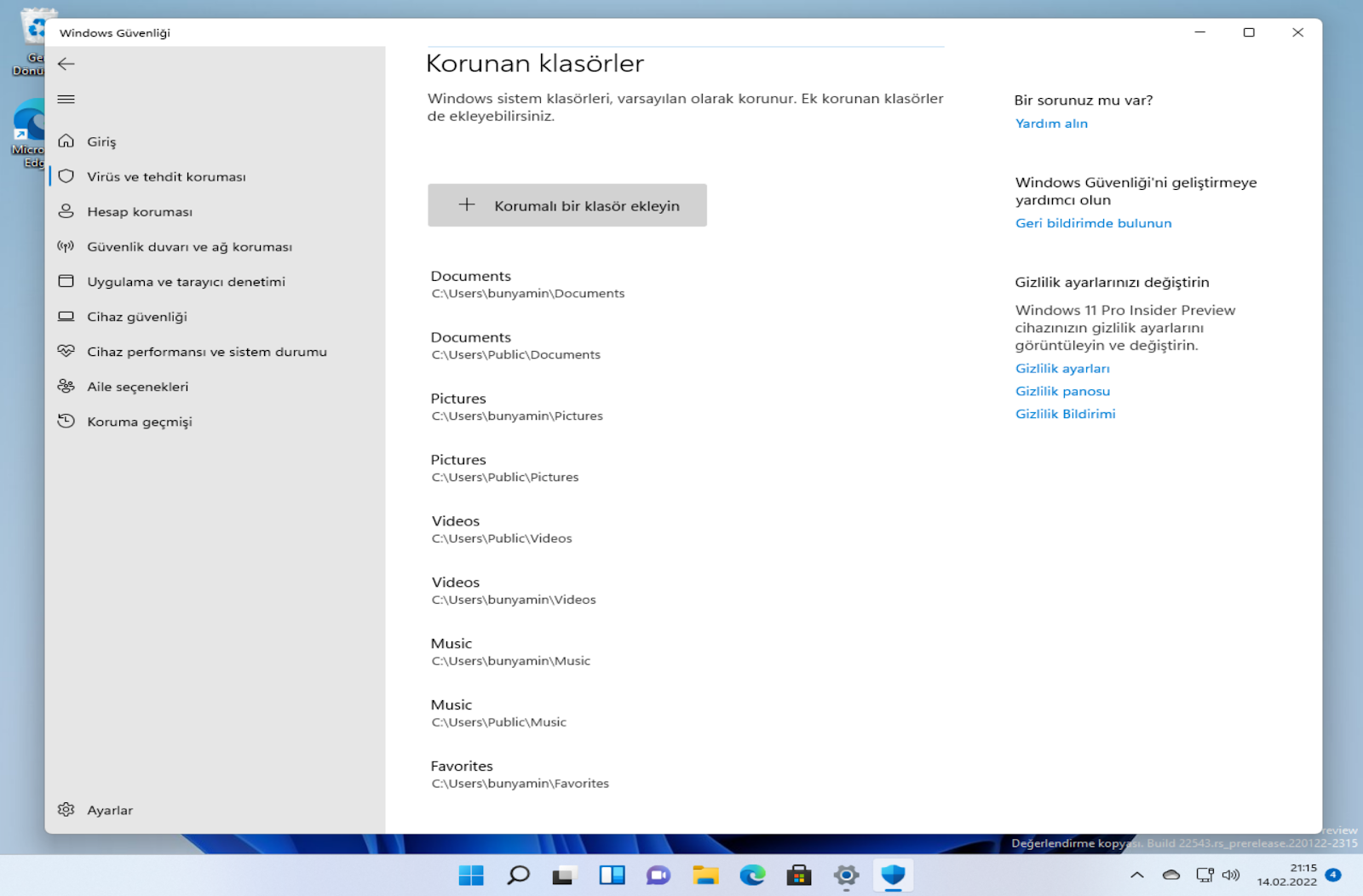Screen dimensions: 1363x896
Task: Select Public Music folder entry
Action: coord(498,713)
